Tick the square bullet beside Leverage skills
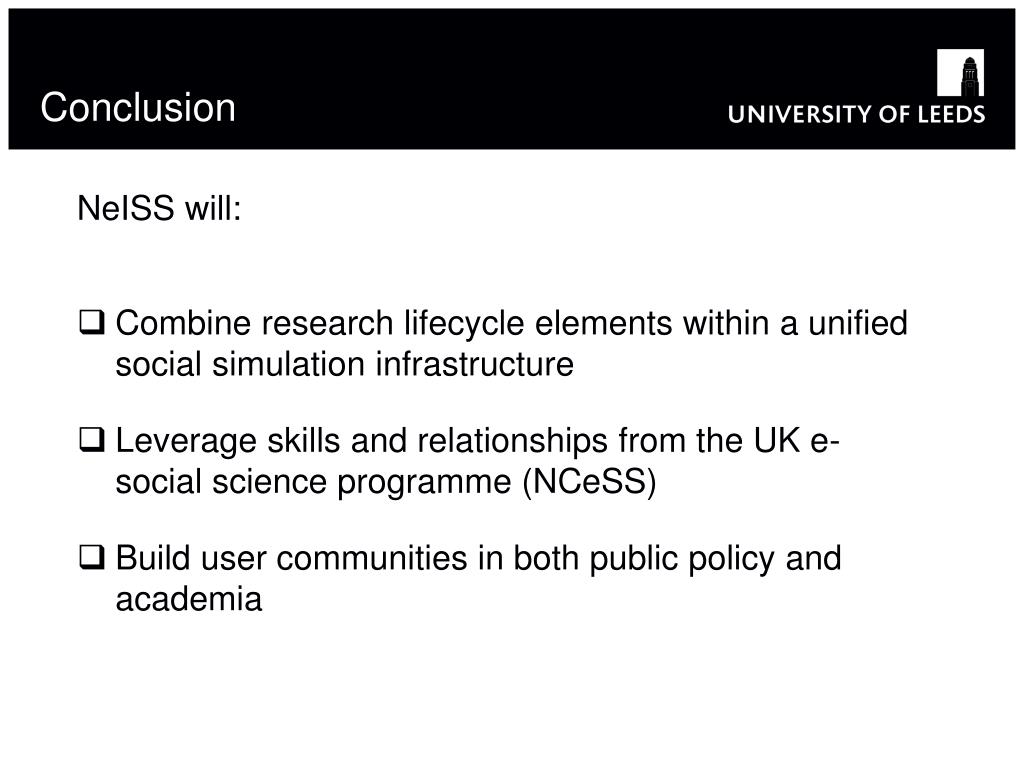The width and height of the screenshot is (1024, 768). point(91,440)
